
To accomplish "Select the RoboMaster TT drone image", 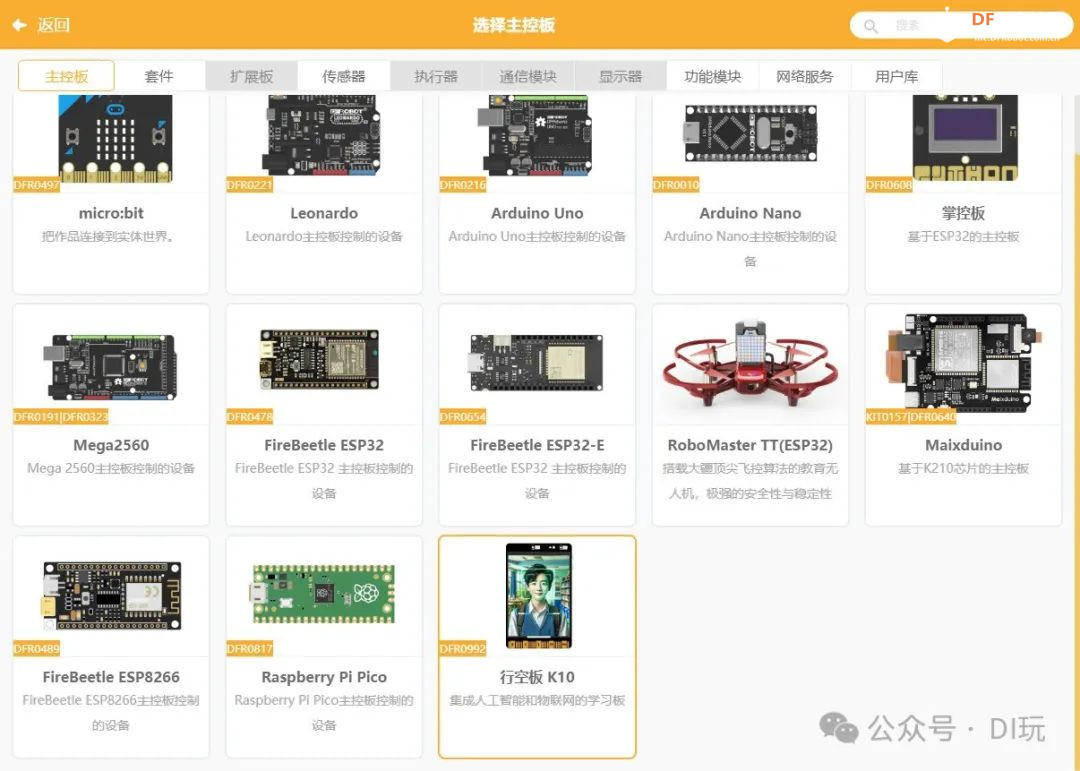I will click(x=751, y=364).
